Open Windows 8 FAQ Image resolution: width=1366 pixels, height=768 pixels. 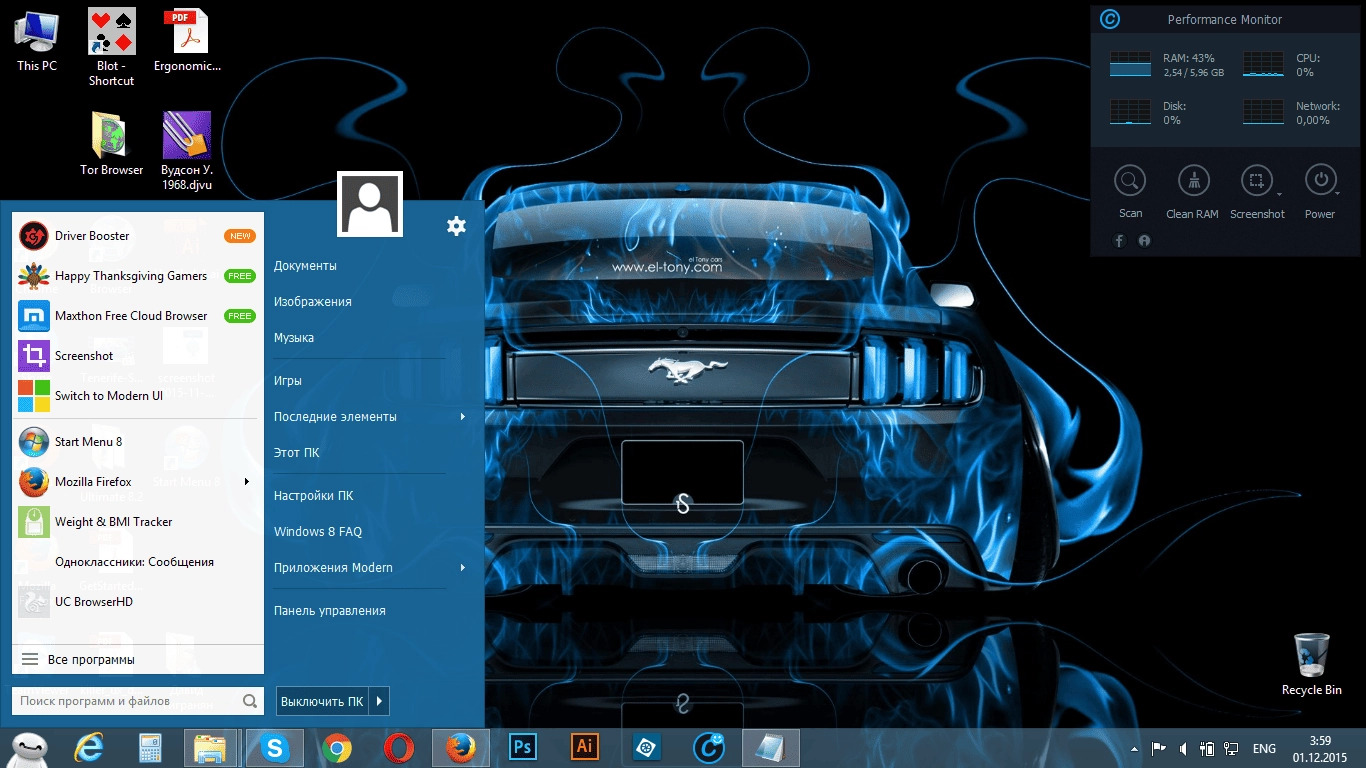pos(318,532)
